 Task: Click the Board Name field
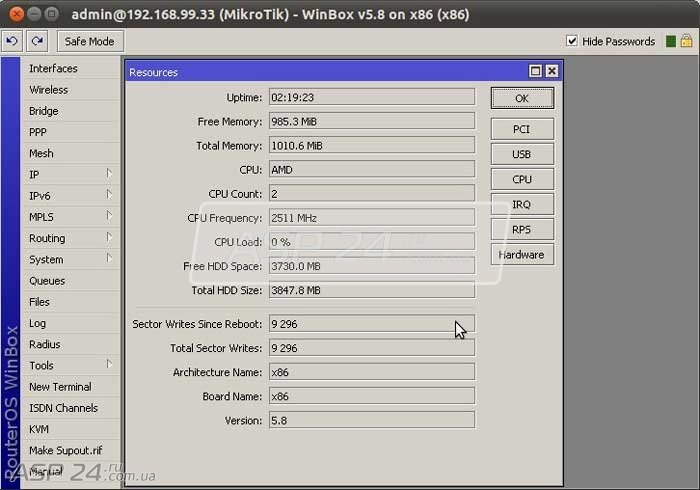point(372,396)
